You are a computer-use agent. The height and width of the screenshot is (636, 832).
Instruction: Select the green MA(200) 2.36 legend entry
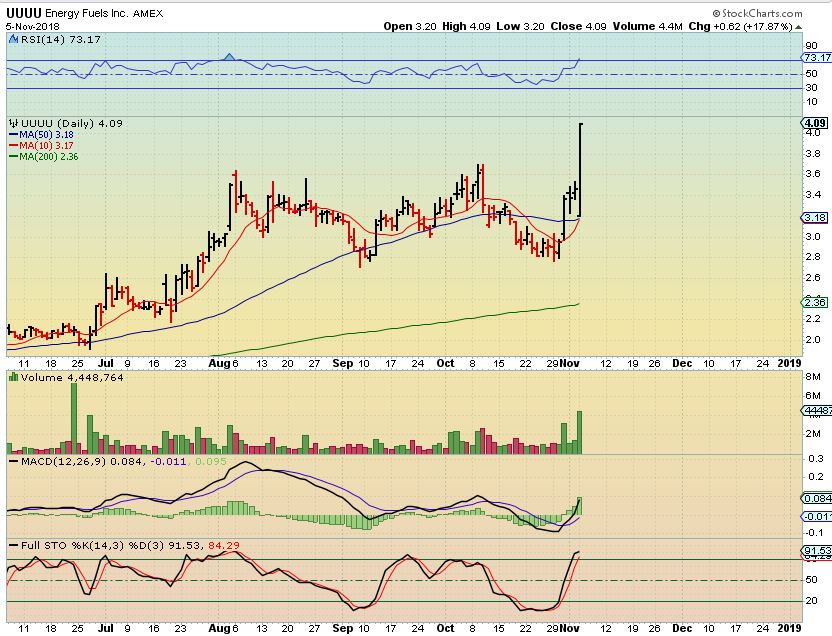point(44,156)
